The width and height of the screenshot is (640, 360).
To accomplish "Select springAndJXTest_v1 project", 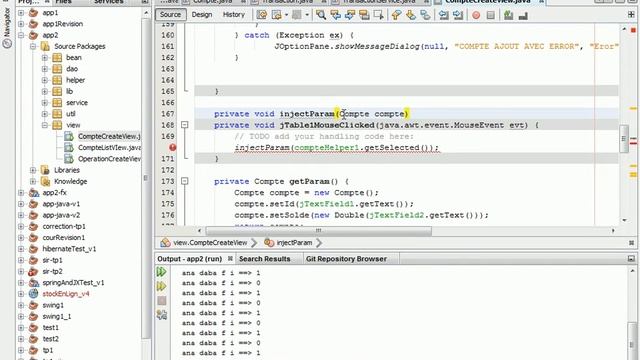I will tap(73, 282).
